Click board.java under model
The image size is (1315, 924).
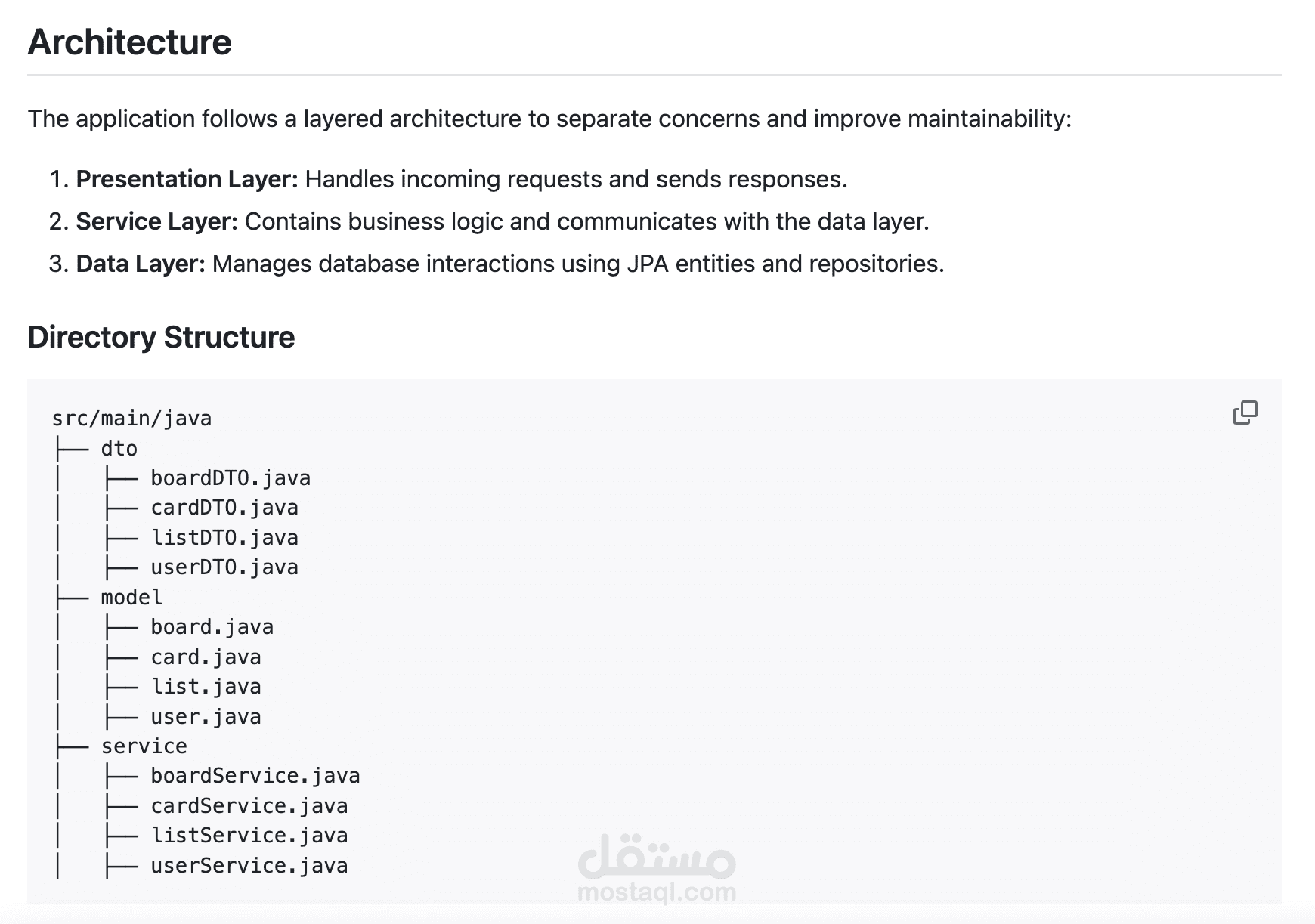pos(212,627)
